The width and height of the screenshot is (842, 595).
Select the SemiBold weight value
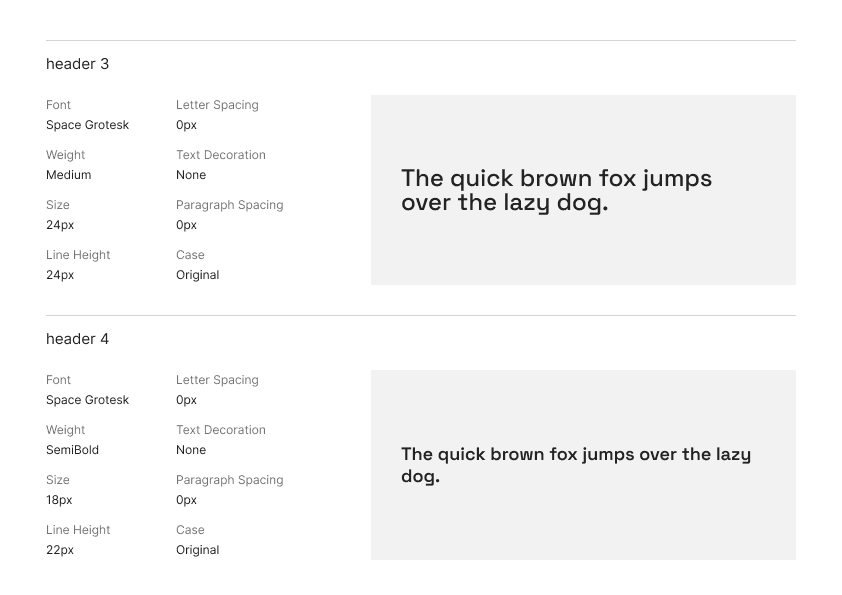coord(72,450)
